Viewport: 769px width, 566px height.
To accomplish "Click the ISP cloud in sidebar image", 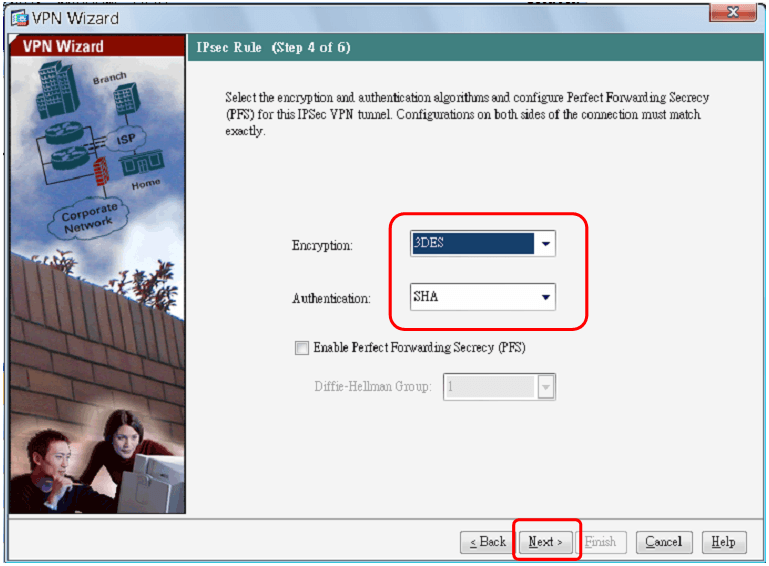I will click(126, 139).
